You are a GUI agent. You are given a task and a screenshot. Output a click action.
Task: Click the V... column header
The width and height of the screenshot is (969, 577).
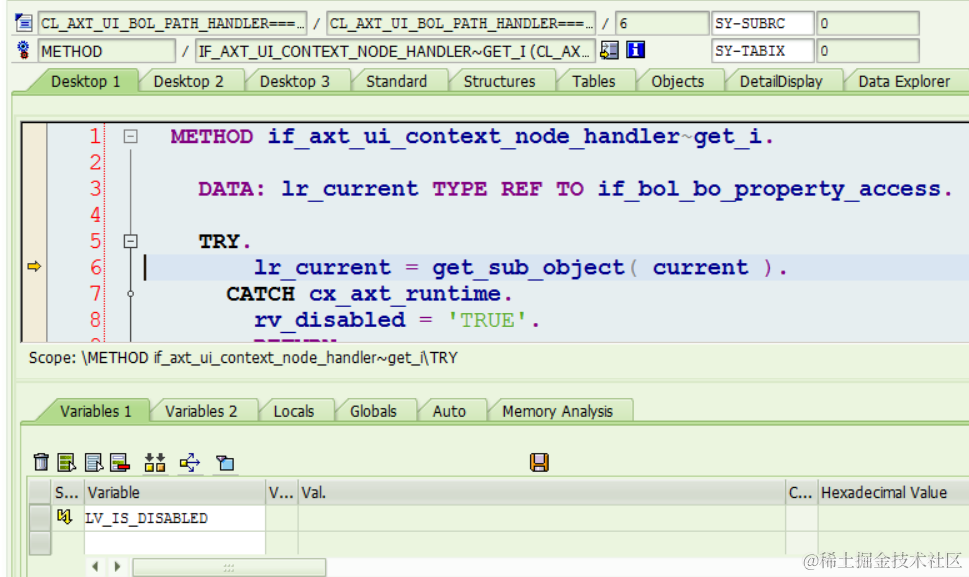(282, 492)
